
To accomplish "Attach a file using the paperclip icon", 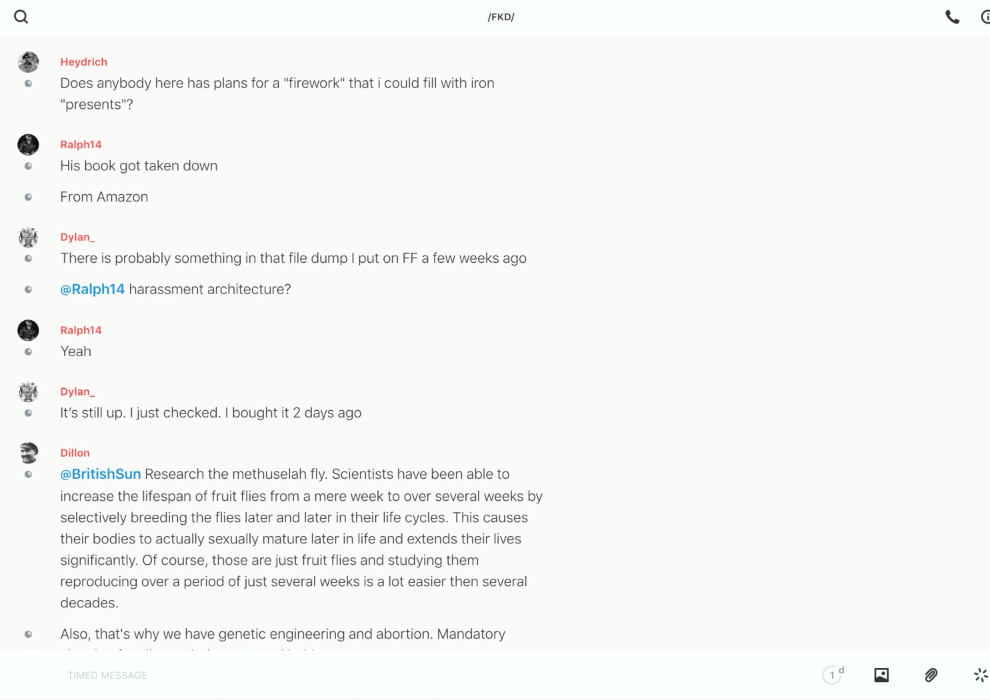I will click(931, 675).
